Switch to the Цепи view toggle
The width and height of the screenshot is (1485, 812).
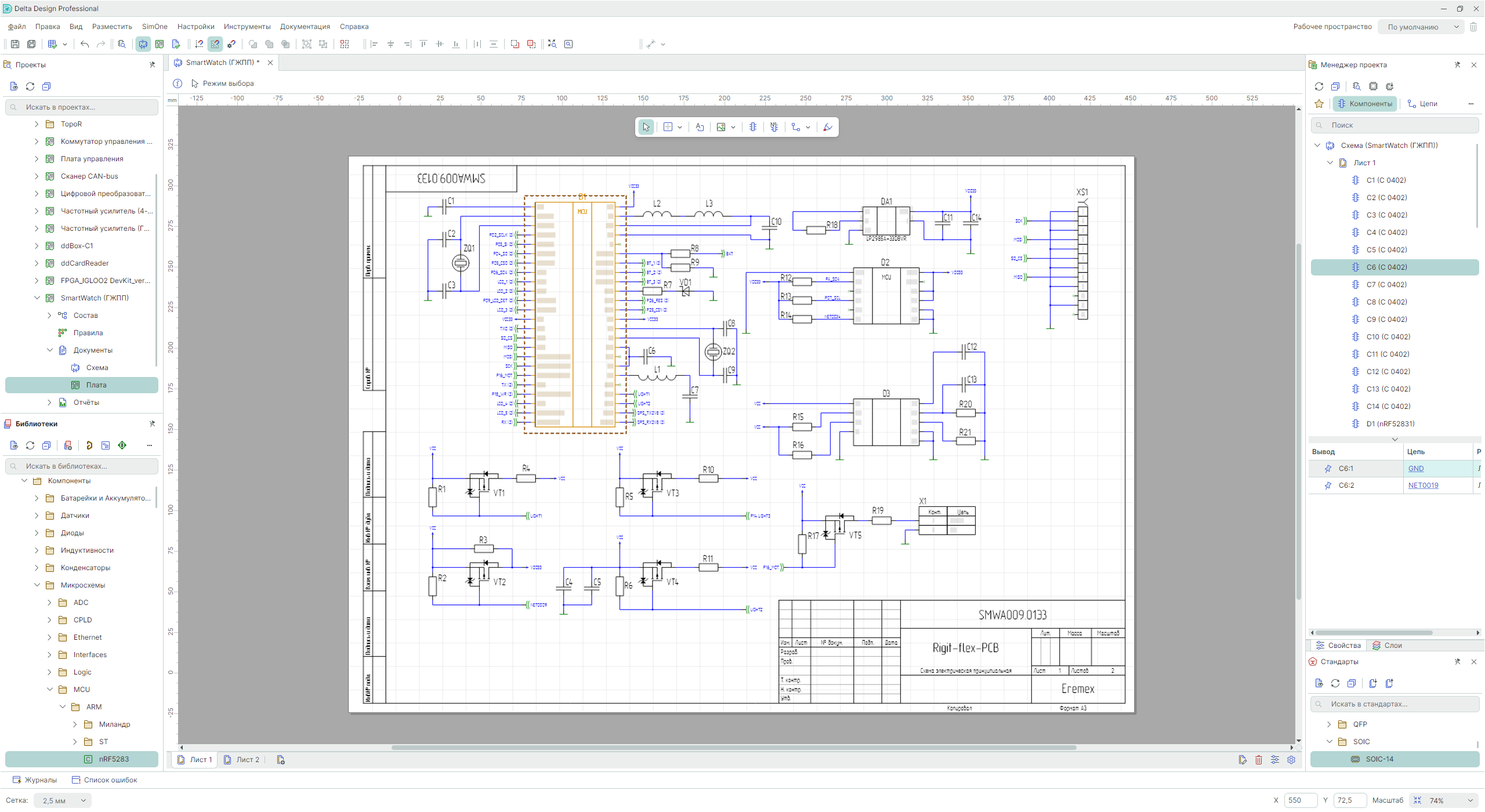(1422, 104)
